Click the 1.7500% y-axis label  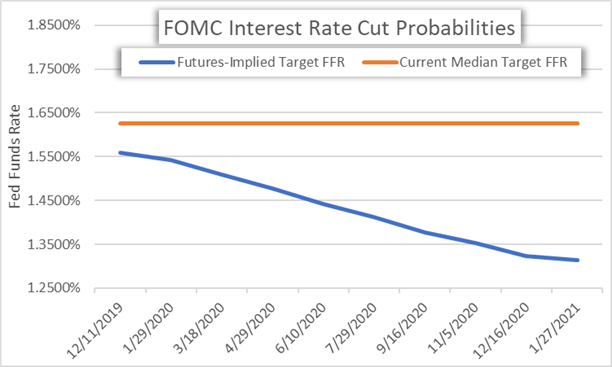coord(53,69)
